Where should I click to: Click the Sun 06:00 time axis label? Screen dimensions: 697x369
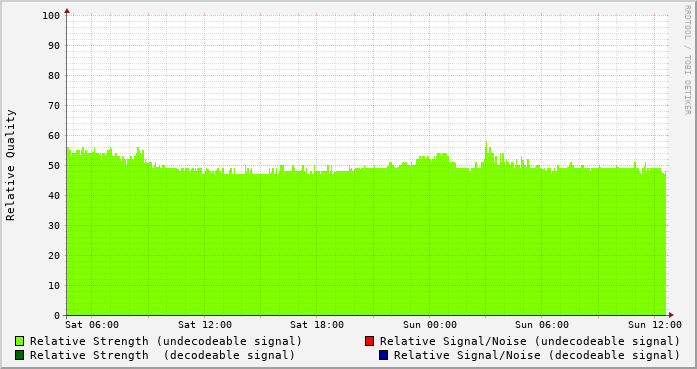(x=542, y=325)
